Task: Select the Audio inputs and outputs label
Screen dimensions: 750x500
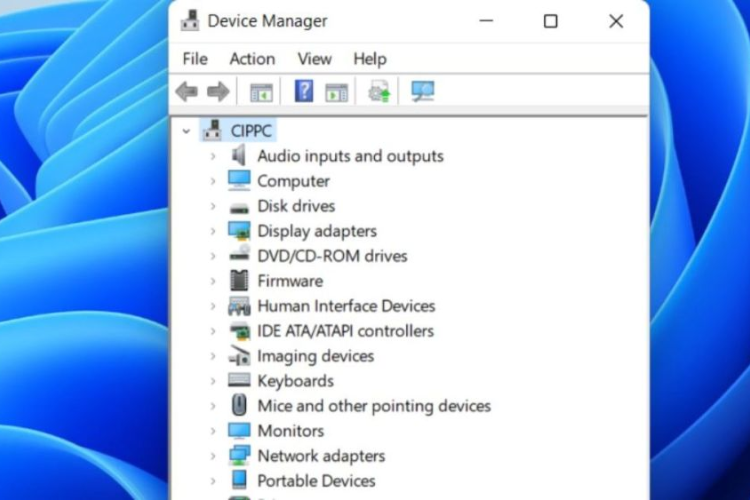Action: point(351,156)
